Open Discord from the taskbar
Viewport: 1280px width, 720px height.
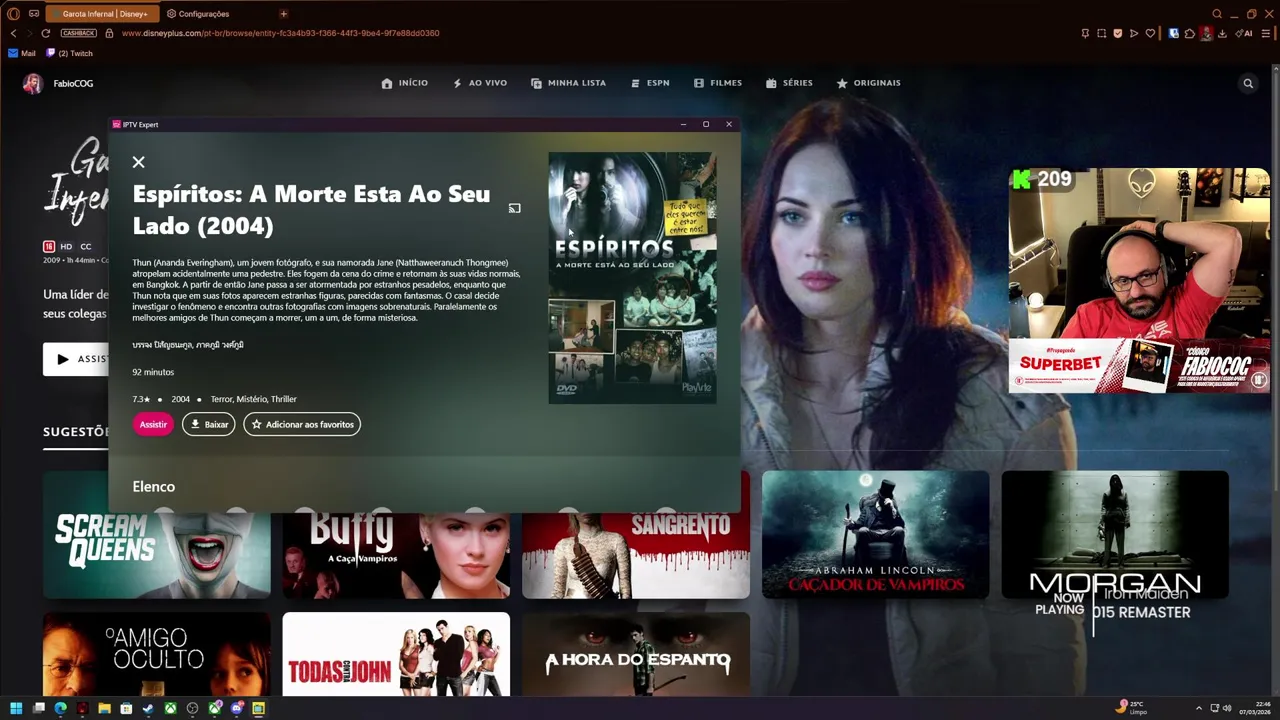(x=236, y=708)
